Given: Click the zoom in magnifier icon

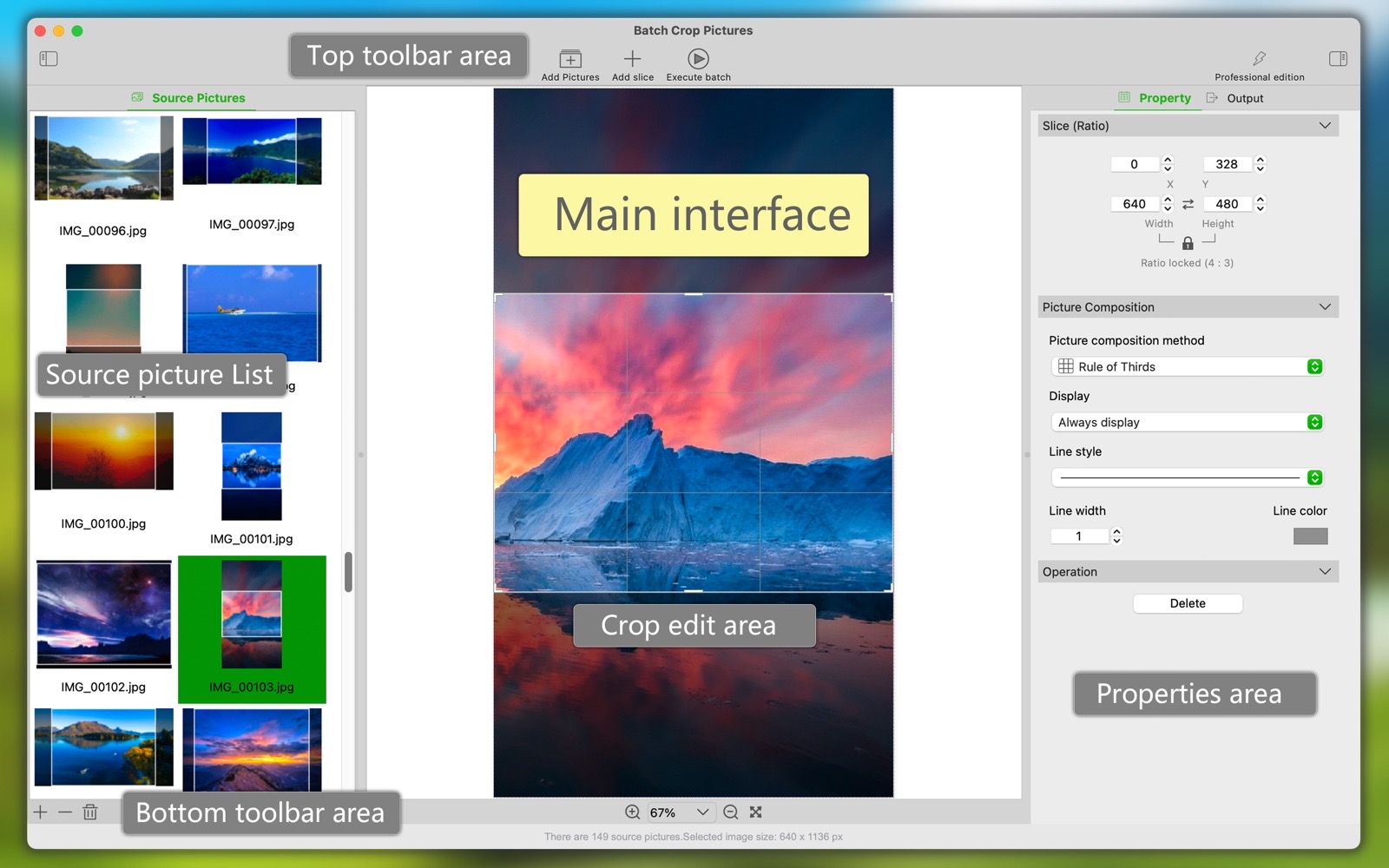Looking at the screenshot, I should coord(633,812).
